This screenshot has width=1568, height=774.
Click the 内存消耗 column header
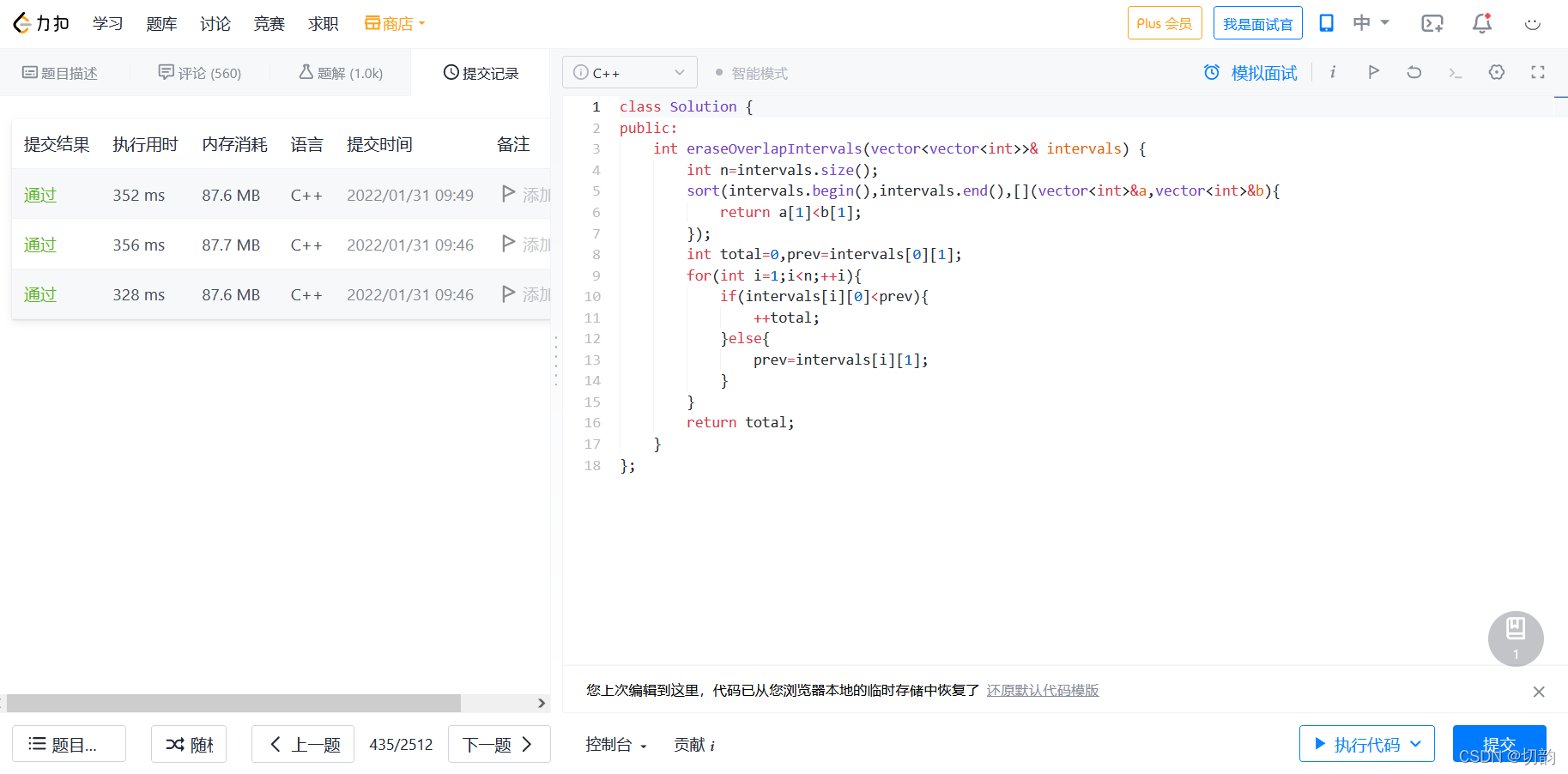coord(234,144)
